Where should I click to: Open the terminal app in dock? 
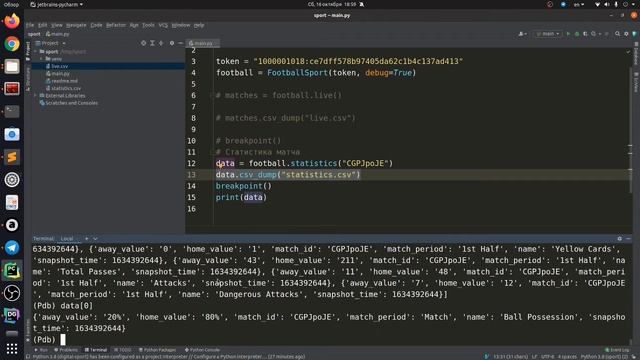pos(12,111)
